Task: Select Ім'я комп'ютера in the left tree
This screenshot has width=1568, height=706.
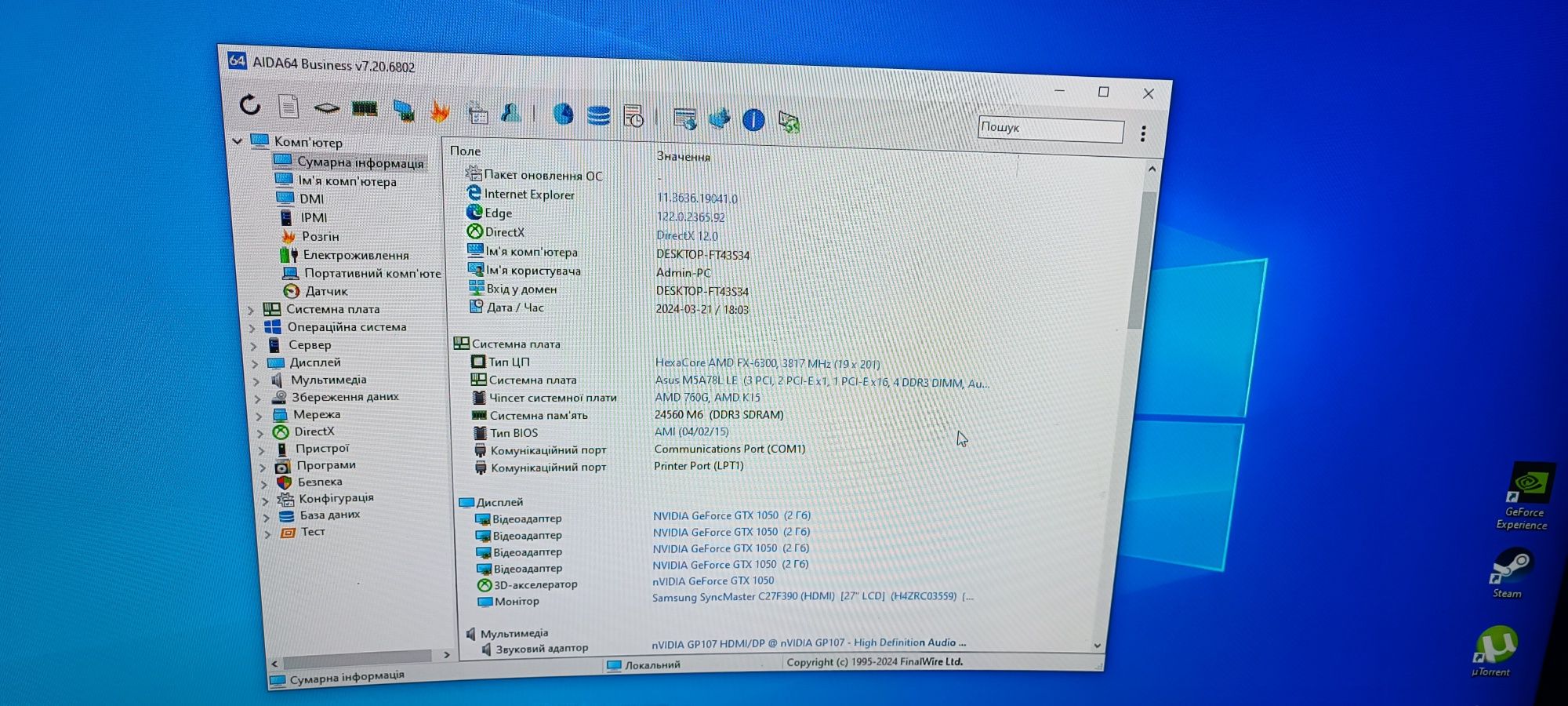Action: [347, 181]
